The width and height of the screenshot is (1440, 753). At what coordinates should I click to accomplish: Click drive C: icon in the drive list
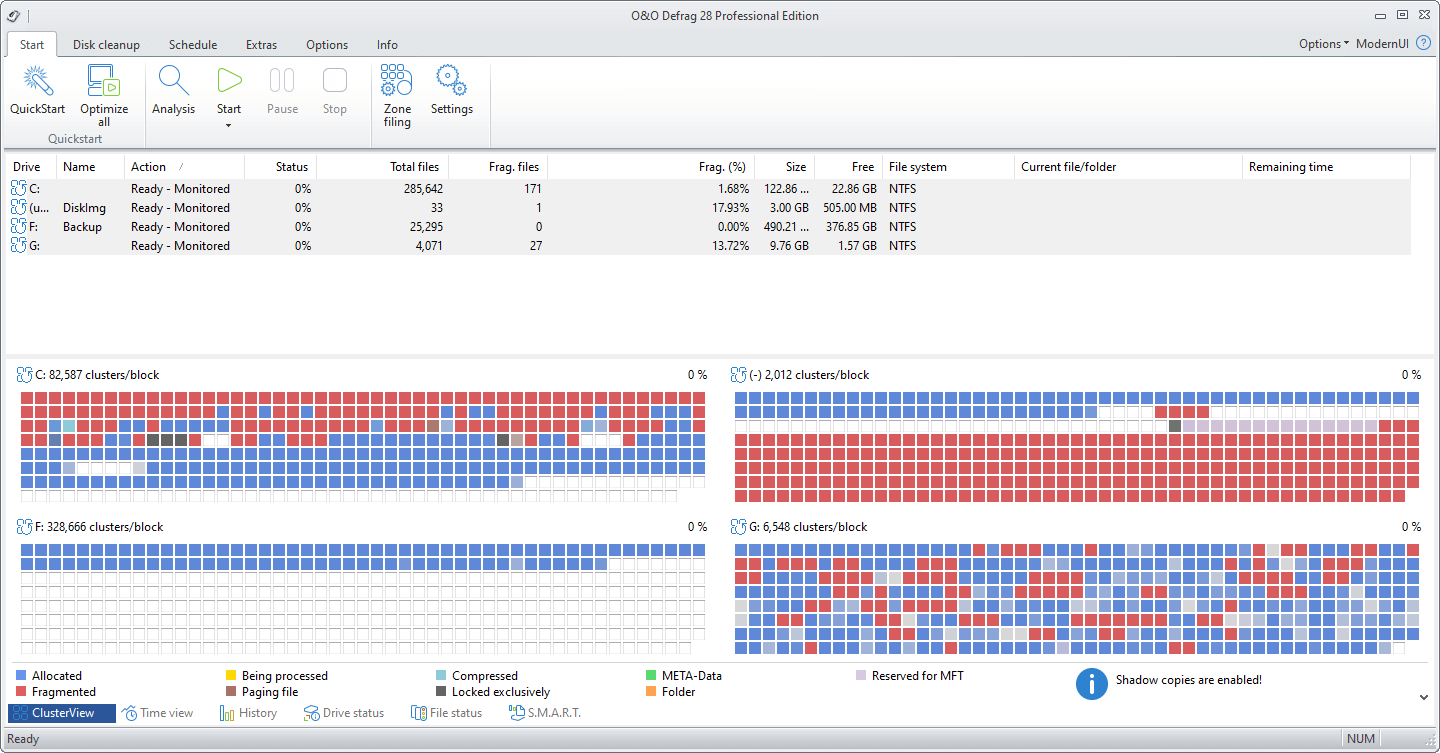[x=19, y=188]
